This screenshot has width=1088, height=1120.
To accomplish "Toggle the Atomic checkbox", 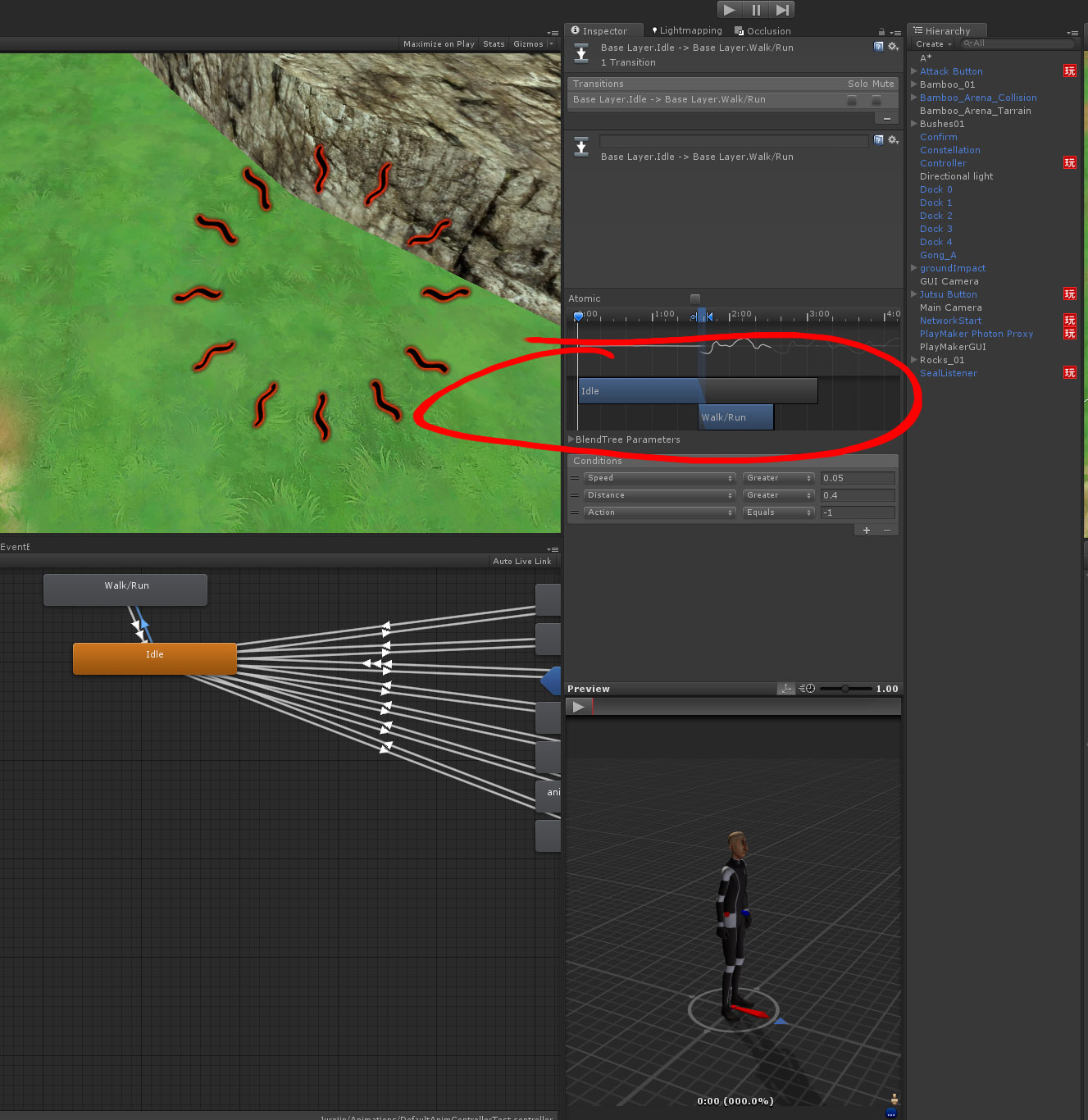I will click(x=694, y=298).
